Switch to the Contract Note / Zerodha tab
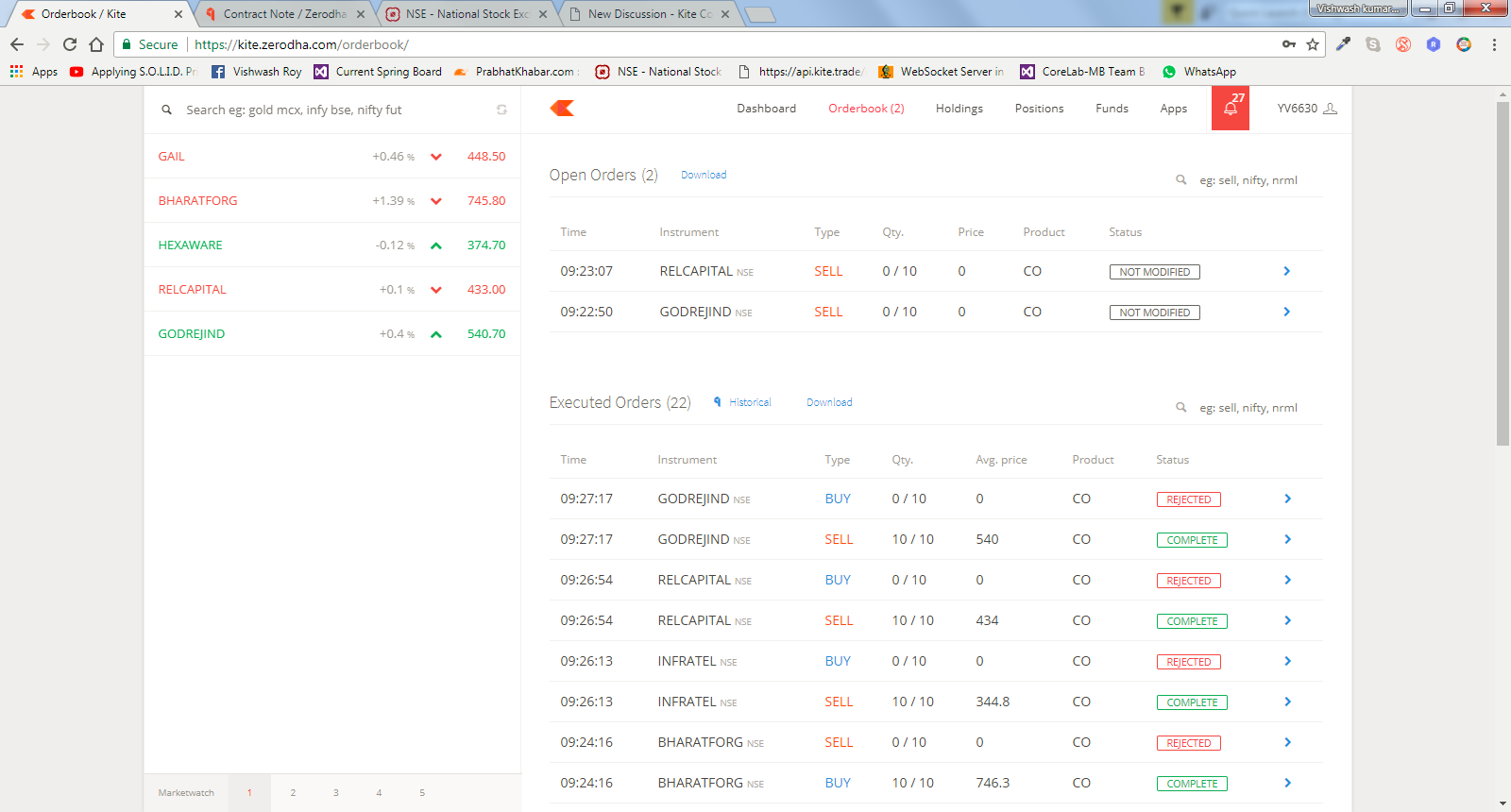Viewport: 1511px width, 812px height. click(283, 14)
